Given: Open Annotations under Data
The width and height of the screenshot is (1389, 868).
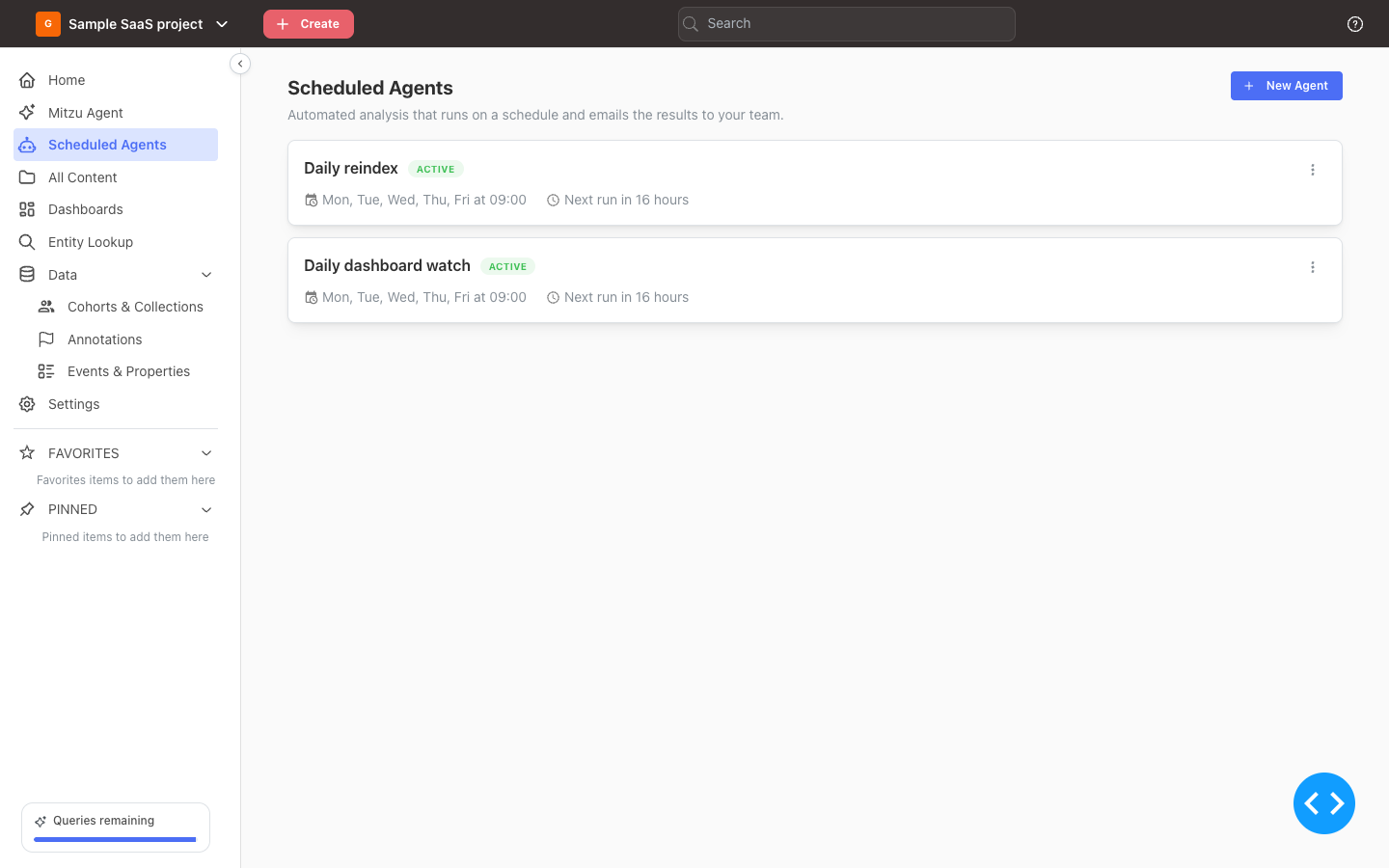Looking at the screenshot, I should click(x=125, y=339).
